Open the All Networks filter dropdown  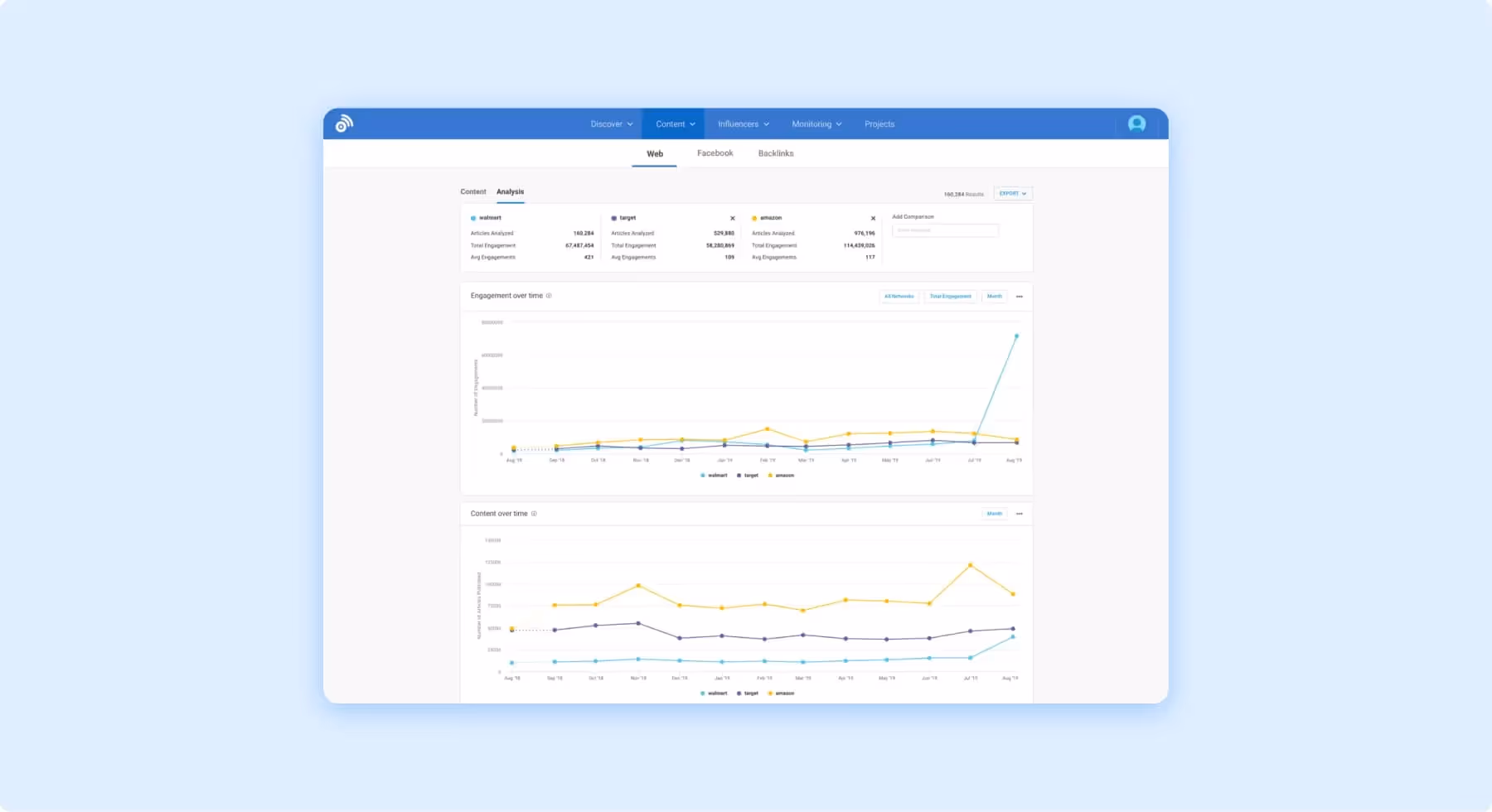point(899,296)
